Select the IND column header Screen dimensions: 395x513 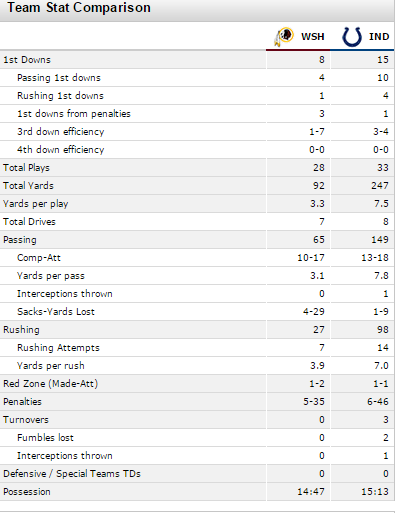(379, 37)
